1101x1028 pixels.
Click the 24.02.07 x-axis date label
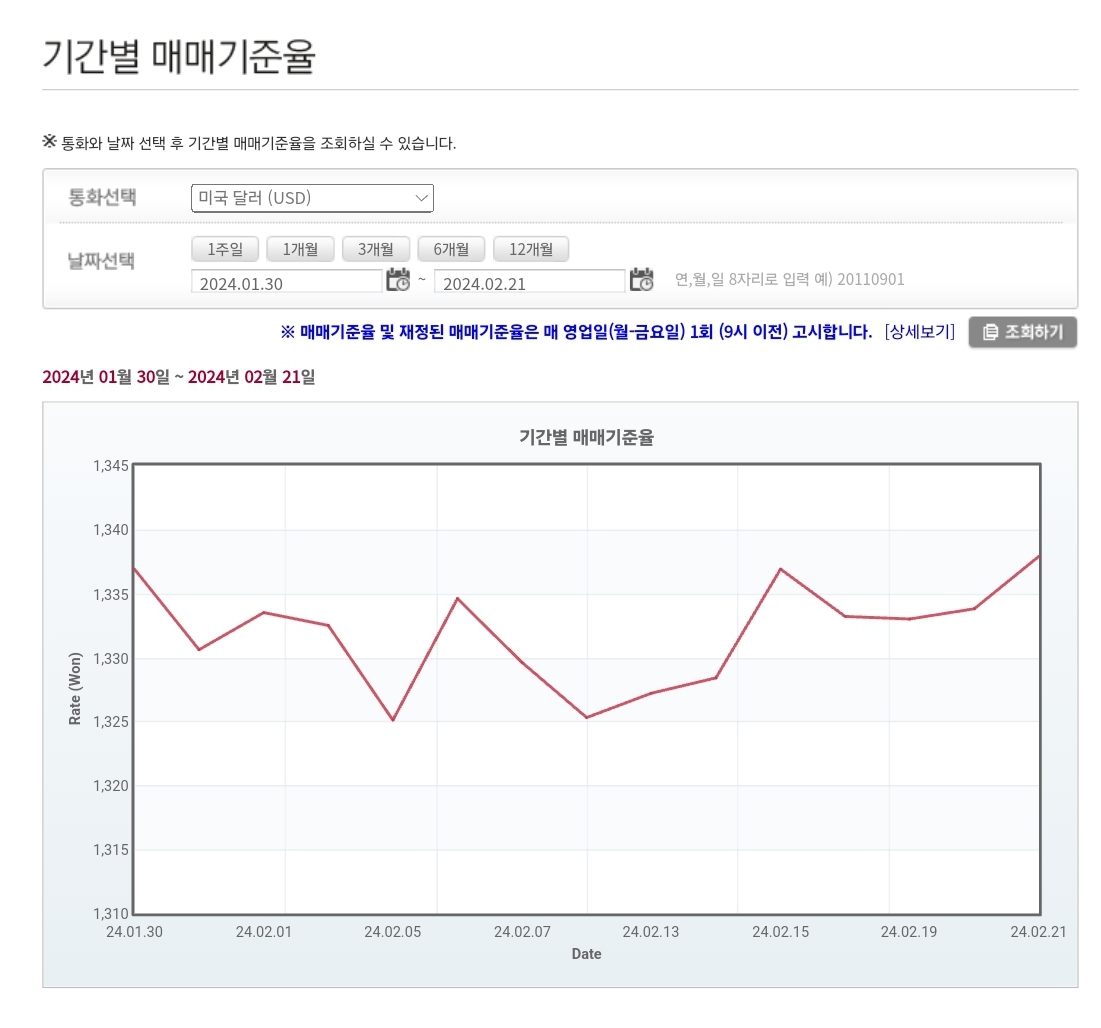522,932
